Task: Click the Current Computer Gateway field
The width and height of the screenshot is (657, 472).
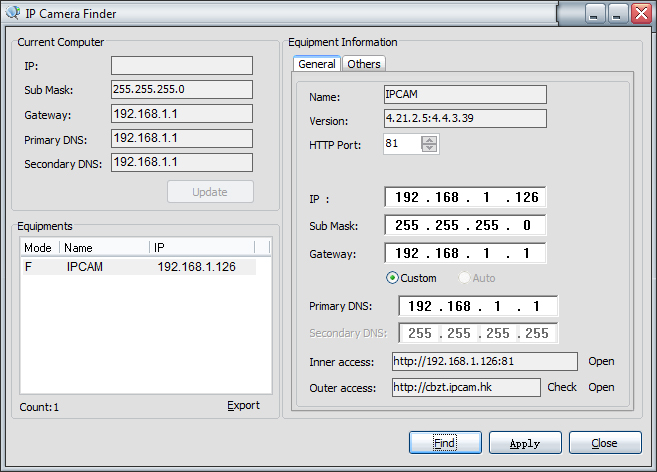Action: coord(182,114)
